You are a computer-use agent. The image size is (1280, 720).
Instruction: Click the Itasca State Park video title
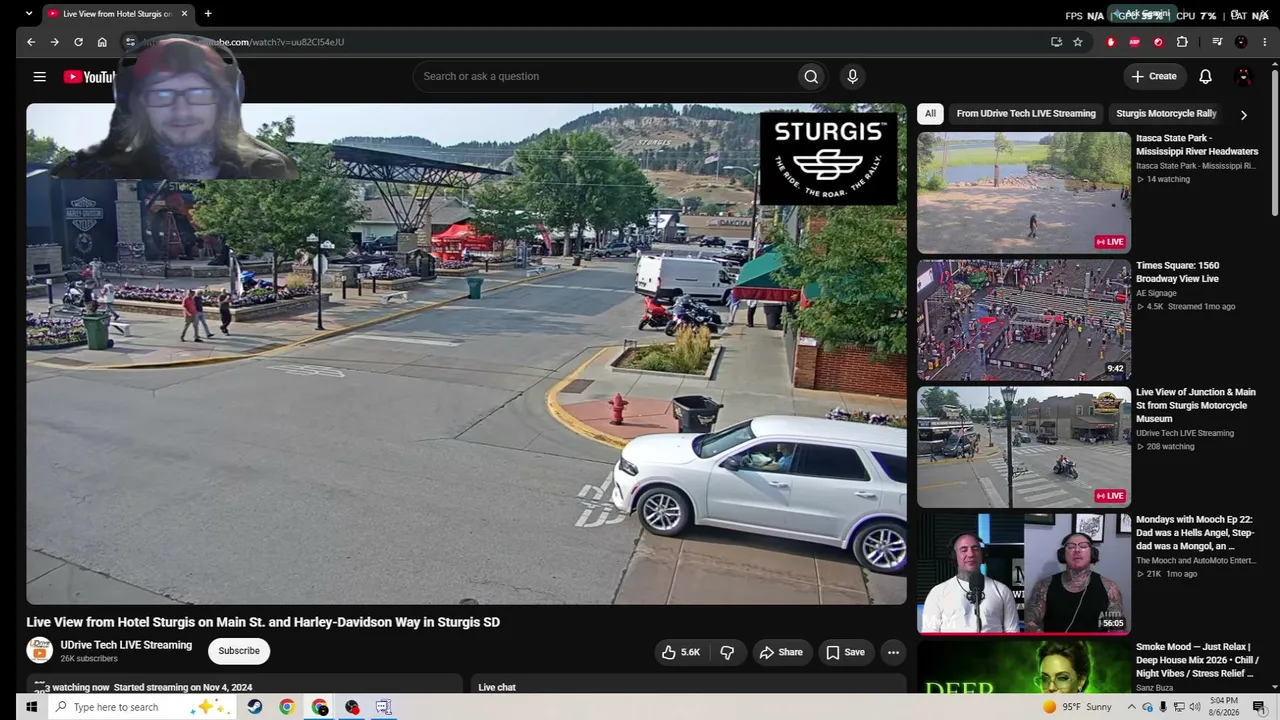(1197, 145)
